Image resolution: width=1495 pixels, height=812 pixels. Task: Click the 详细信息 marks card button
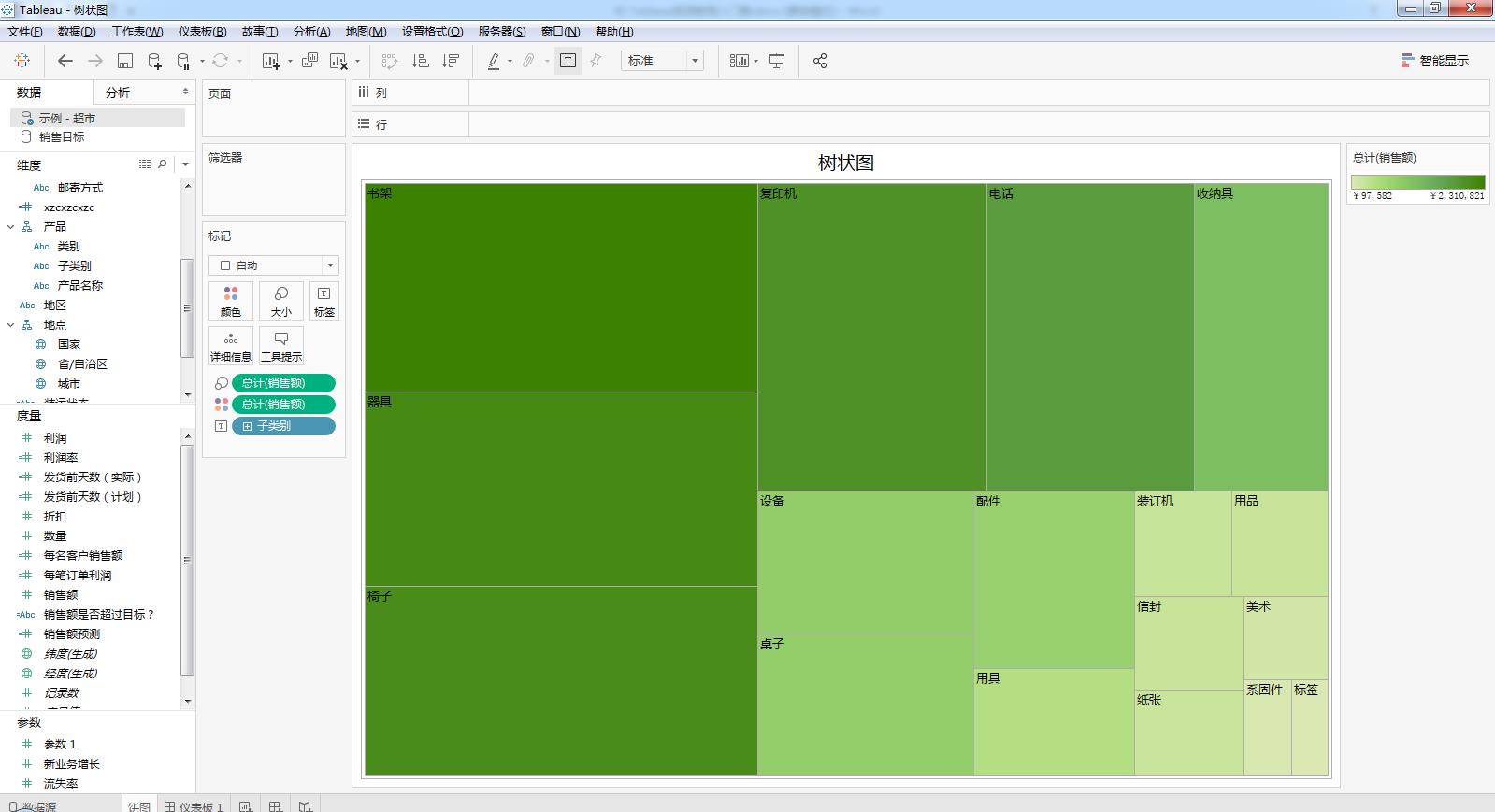230,346
